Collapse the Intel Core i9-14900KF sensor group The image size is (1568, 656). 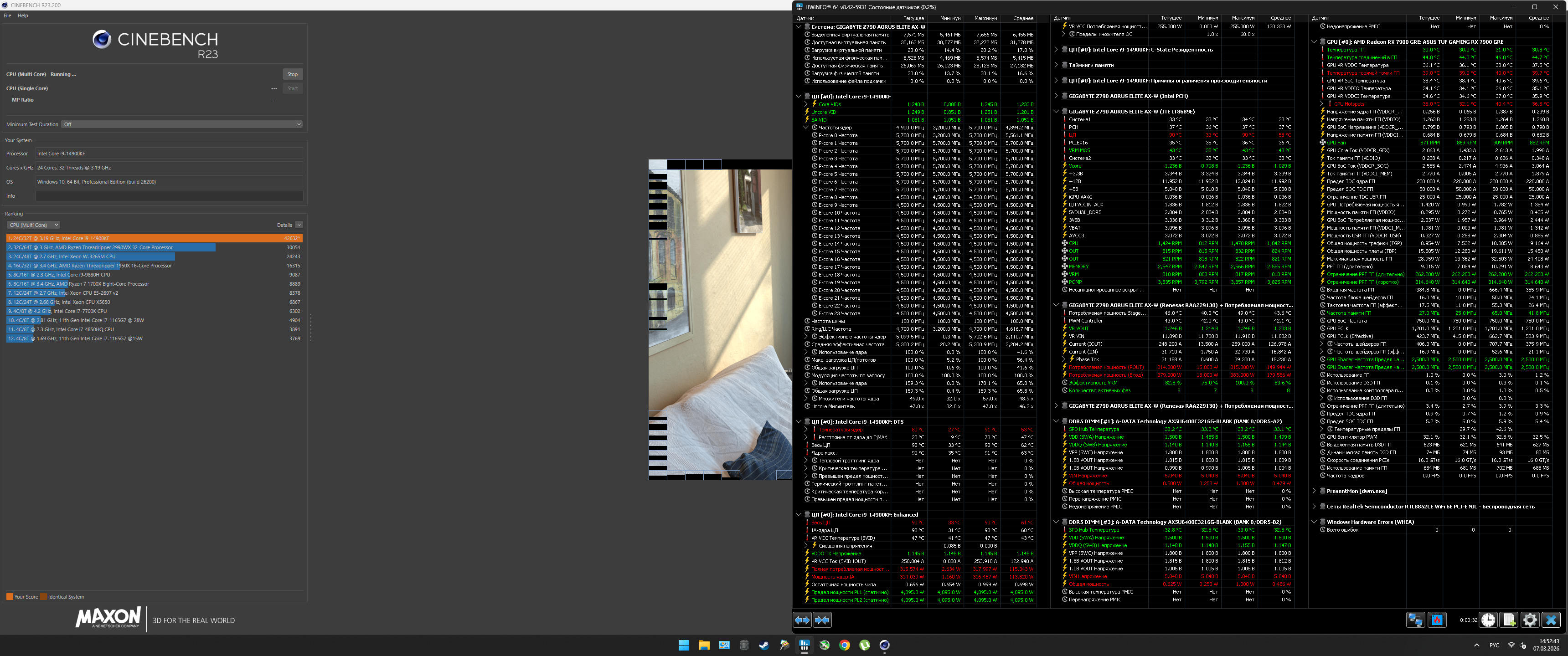(x=799, y=96)
